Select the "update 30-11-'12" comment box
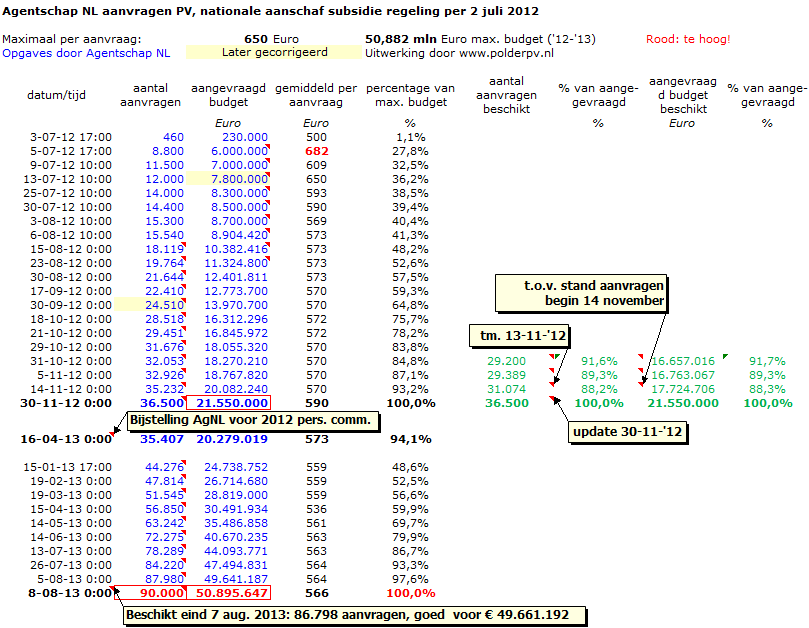Viewport: 809px width, 628px height. tap(618, 433)
